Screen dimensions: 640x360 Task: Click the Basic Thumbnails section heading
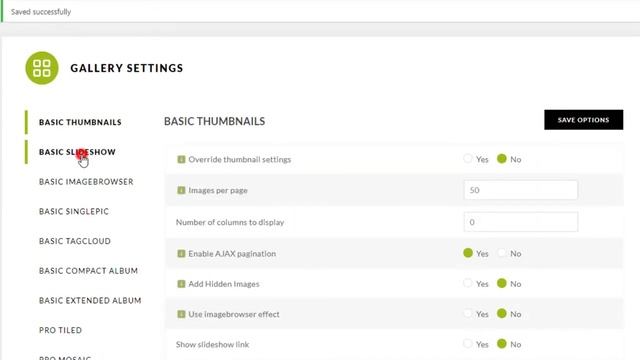point(214,121)
